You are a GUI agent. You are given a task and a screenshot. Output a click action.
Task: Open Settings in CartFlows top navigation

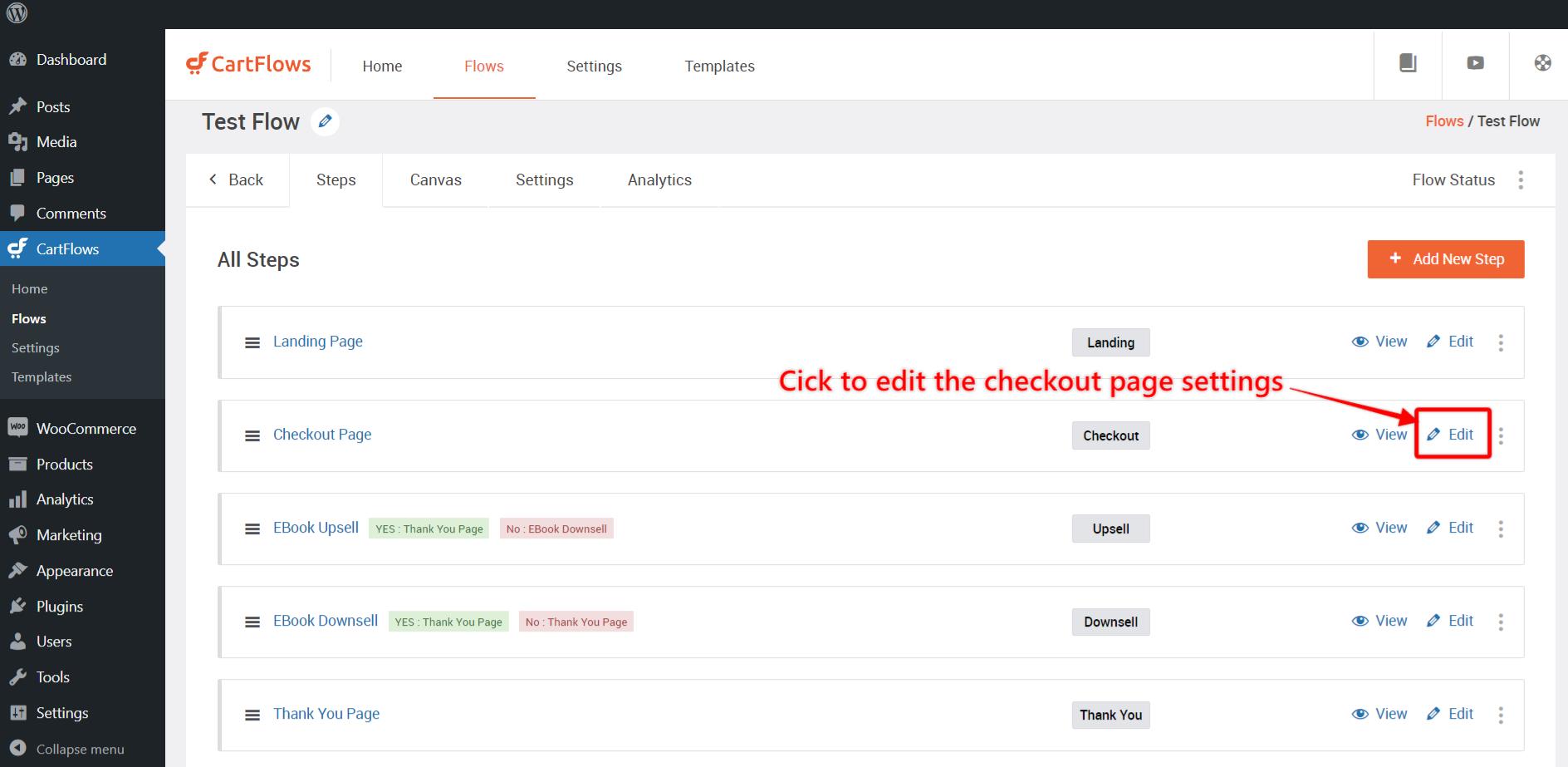click(594, 66)
